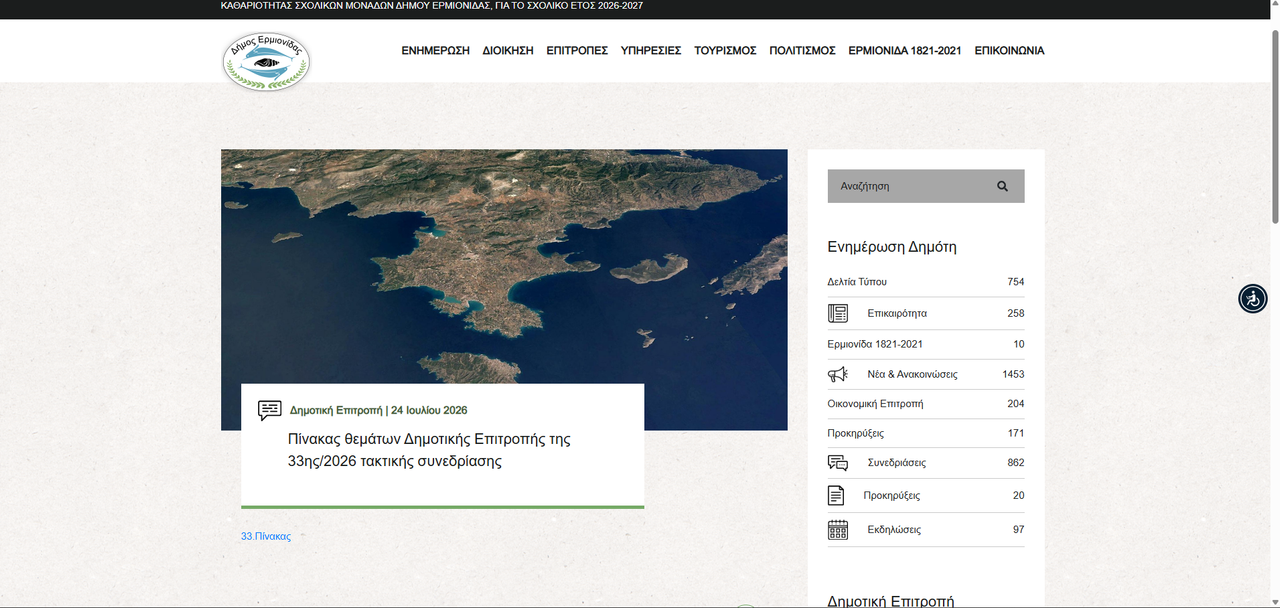
Task: Click the Δήμος Ερμιονίδας logo
Action: (266, 61)
